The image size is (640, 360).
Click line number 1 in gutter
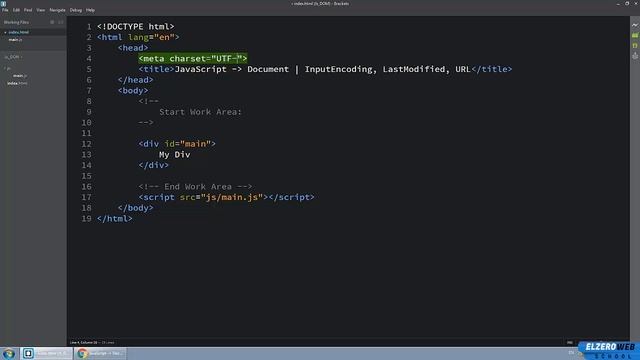(89, 27)
